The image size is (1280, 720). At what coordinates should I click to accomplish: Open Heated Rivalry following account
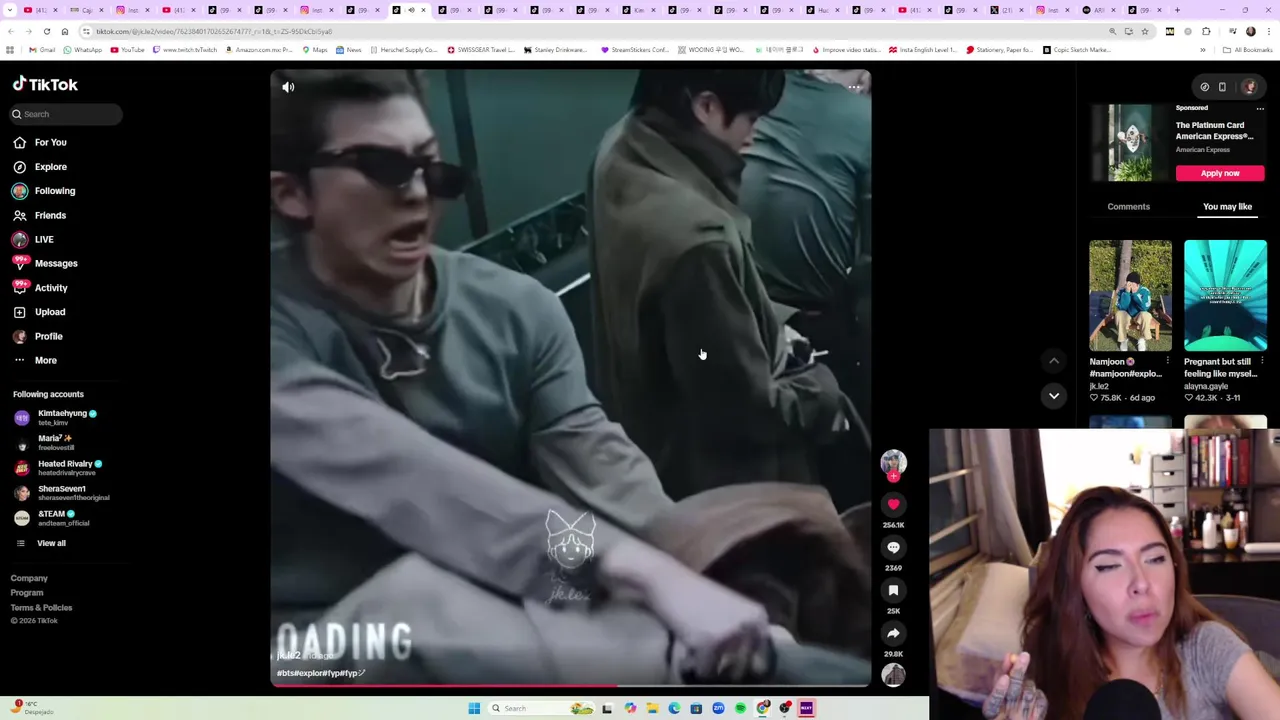pyautogui.click(x=62, y=468)
